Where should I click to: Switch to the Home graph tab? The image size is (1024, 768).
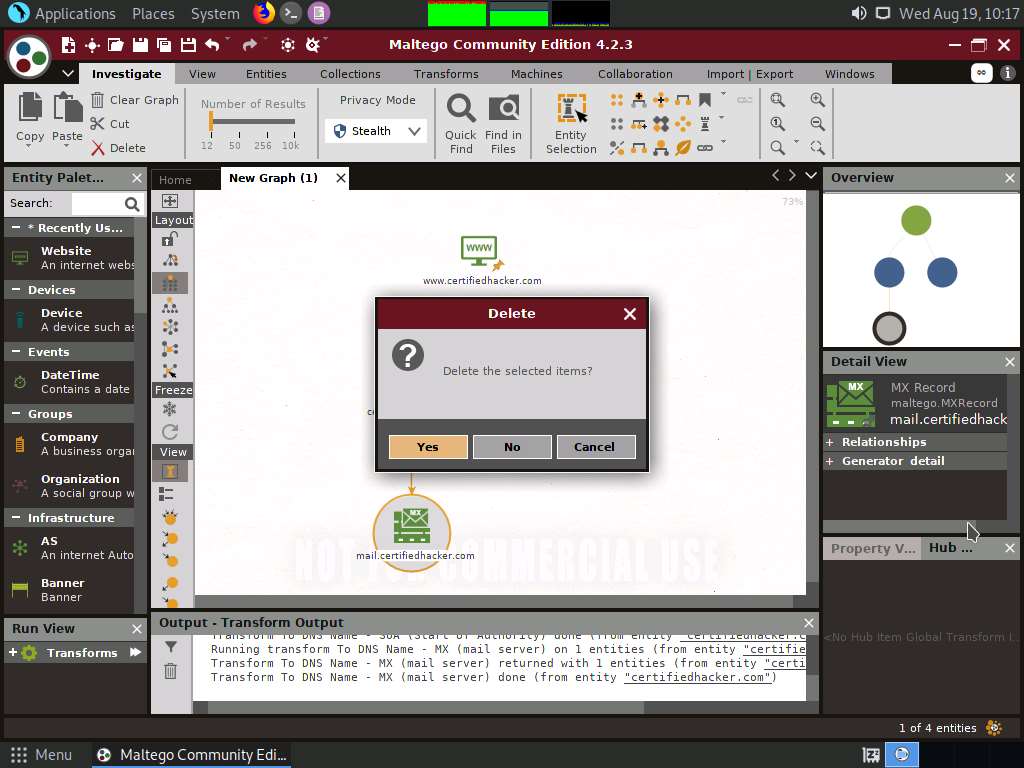[x=175, y=180]
